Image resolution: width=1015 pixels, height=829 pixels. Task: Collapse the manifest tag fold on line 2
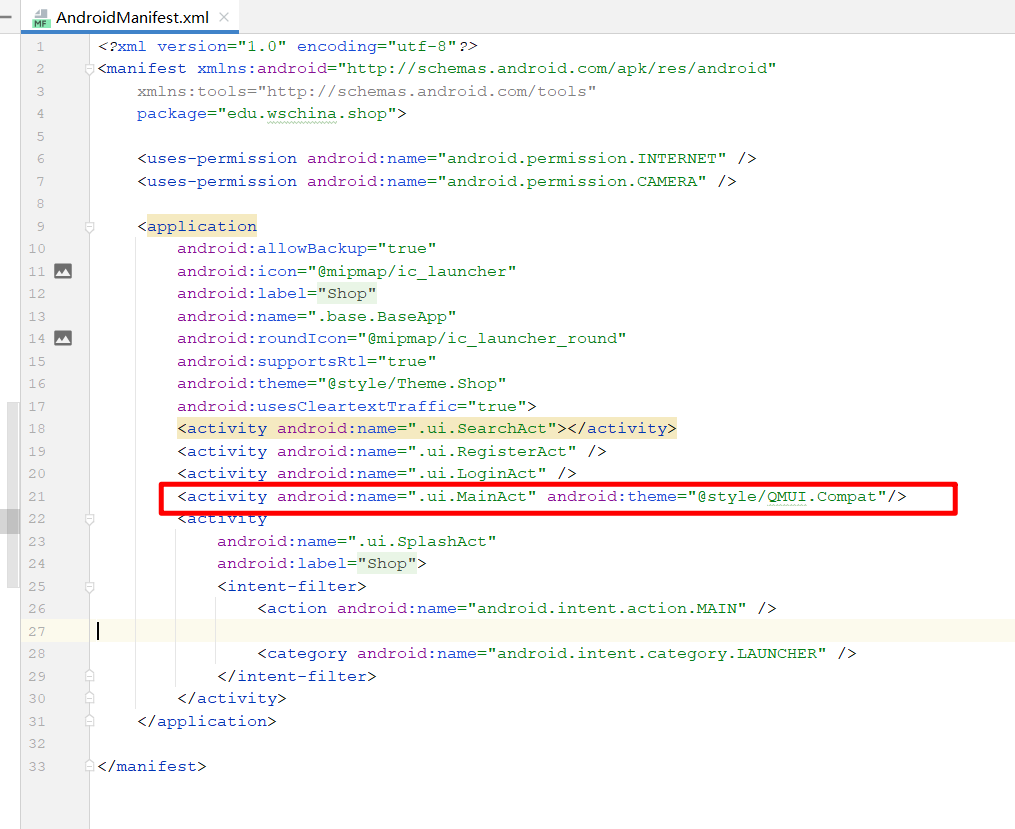point(90,69)
